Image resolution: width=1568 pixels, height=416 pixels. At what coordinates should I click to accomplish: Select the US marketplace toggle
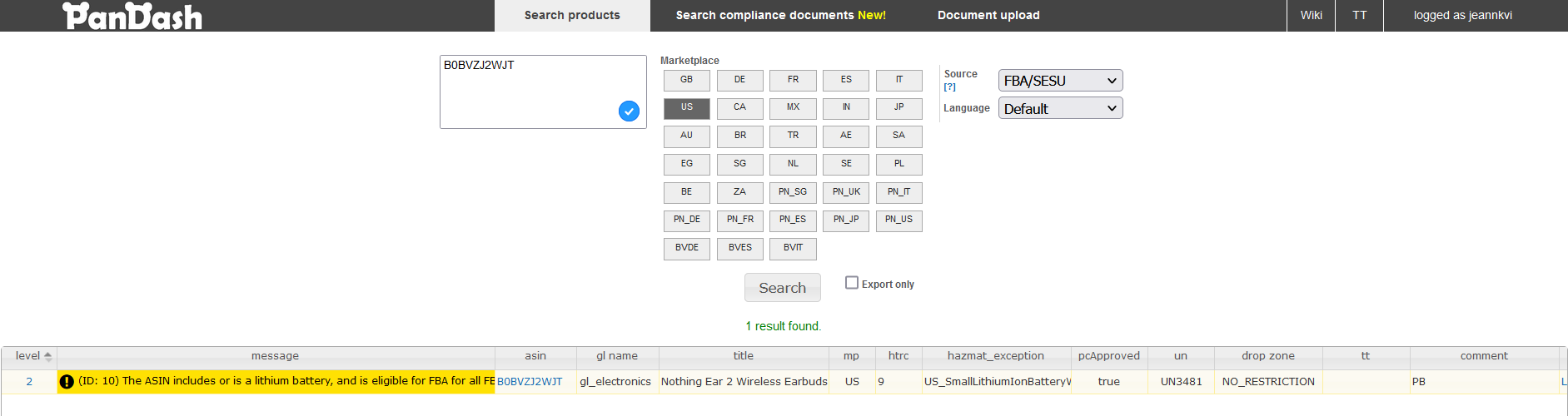[686, 107]
